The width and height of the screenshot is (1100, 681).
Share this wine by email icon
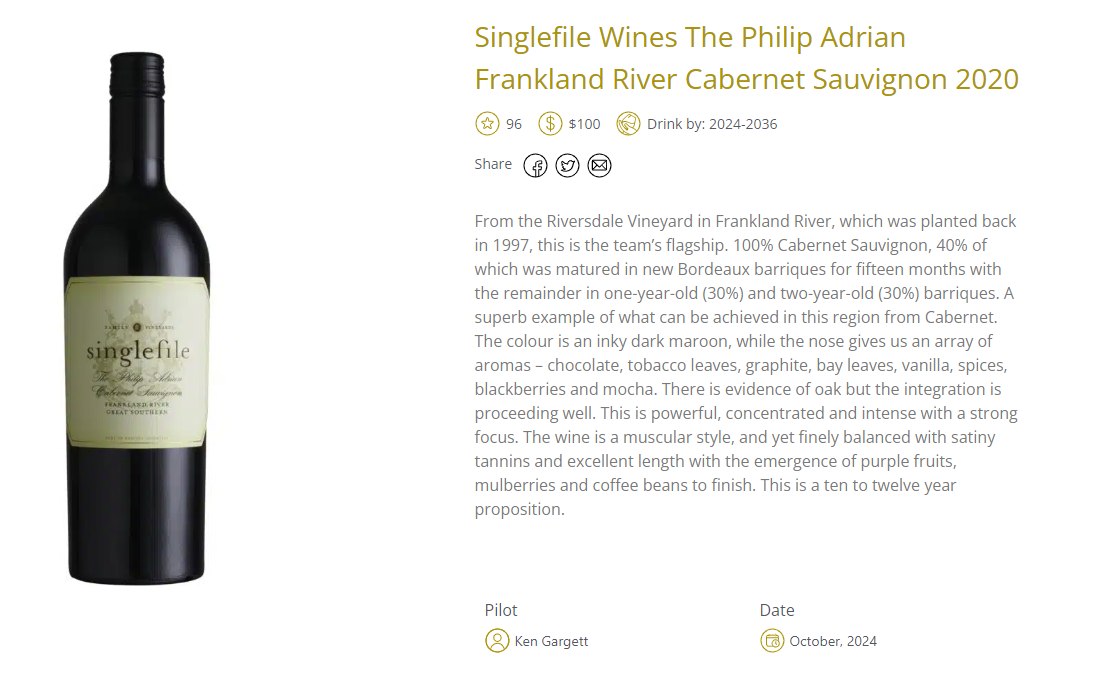click(599, 166)
